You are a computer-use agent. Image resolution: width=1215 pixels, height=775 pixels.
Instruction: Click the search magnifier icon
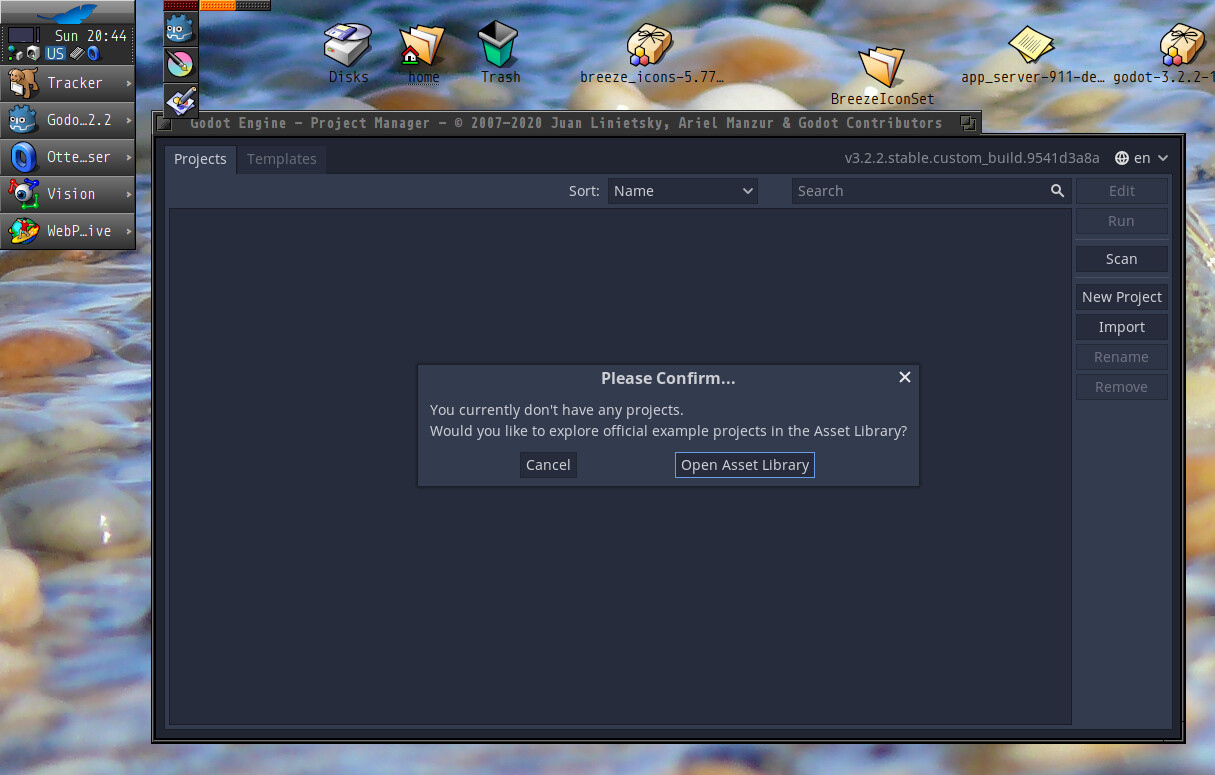pos(1057,191)
